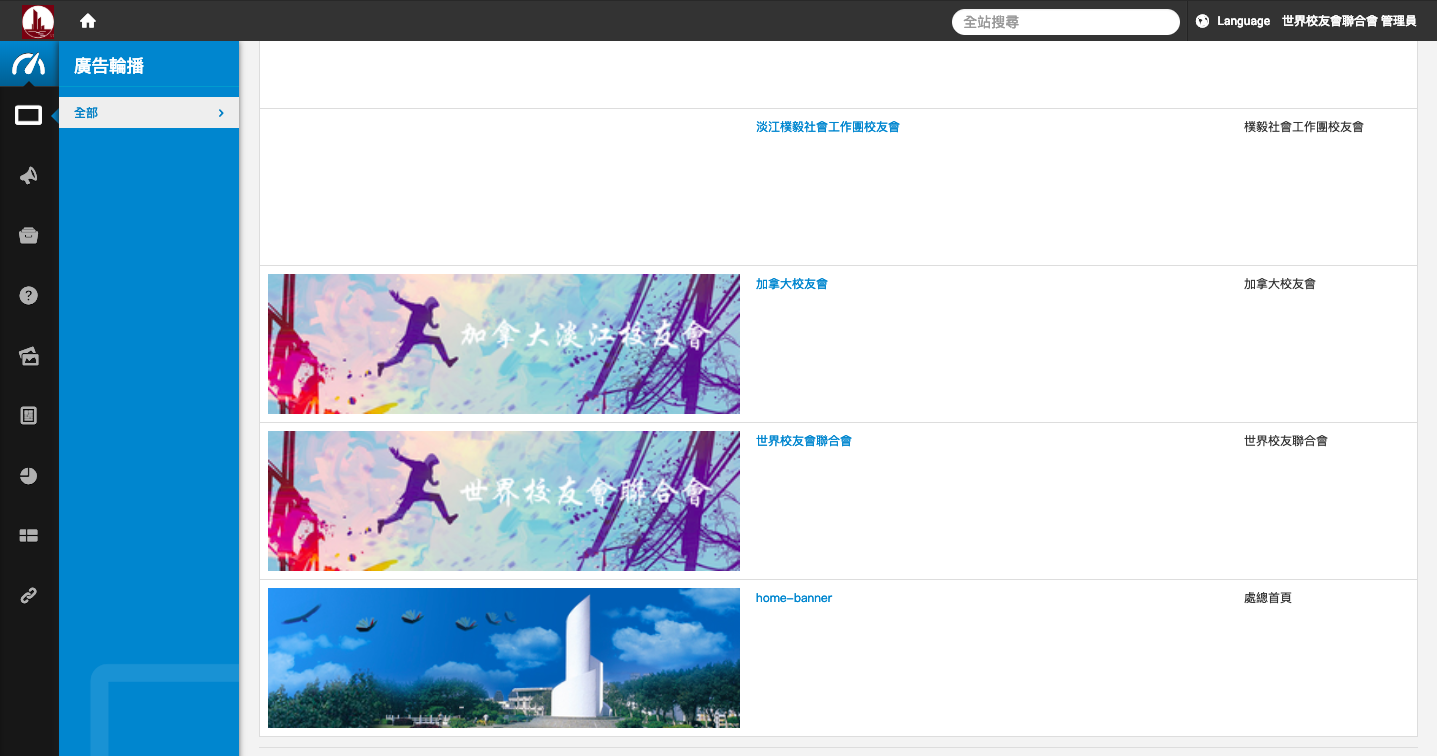Open the announcements megaphone icon
This screenshot has height=756, width=1437.
point(29,176)
